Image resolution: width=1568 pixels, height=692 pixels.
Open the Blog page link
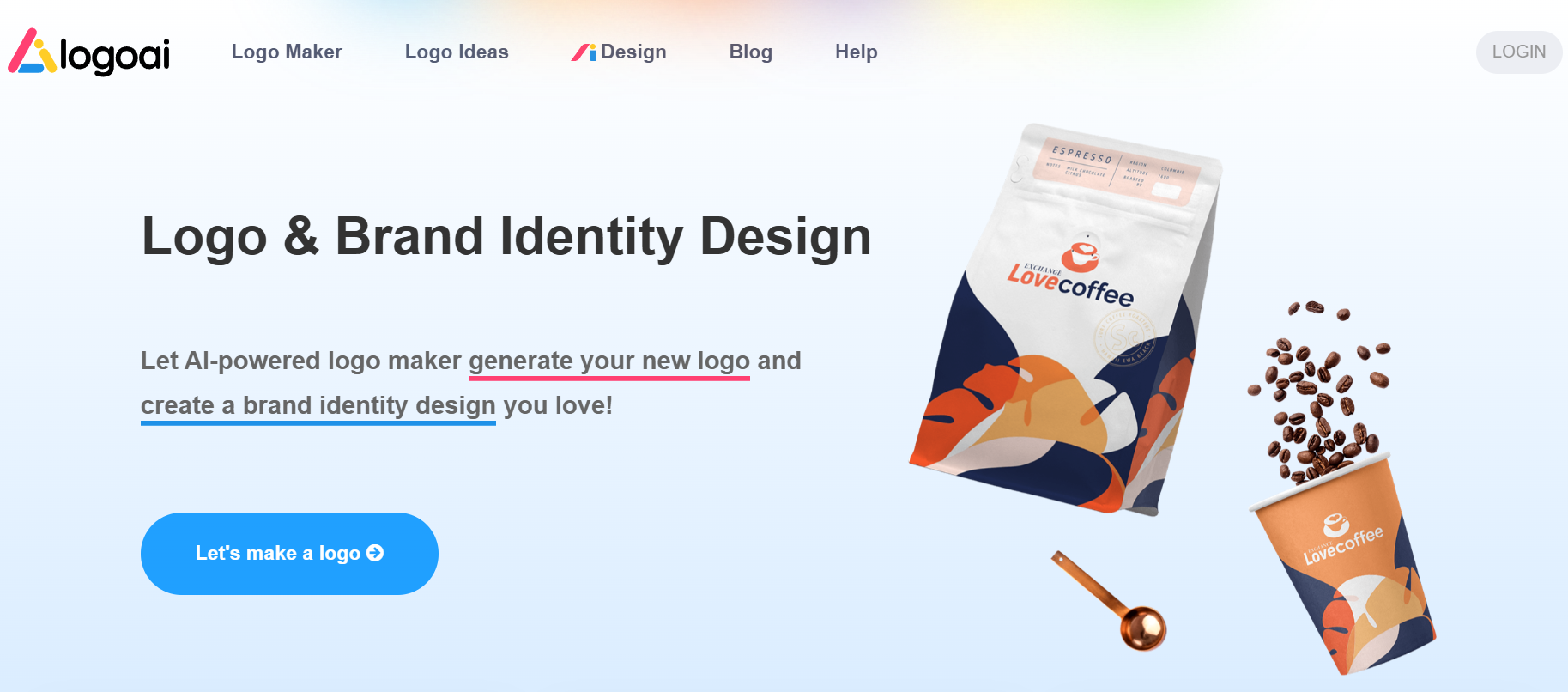coord(751,52)
